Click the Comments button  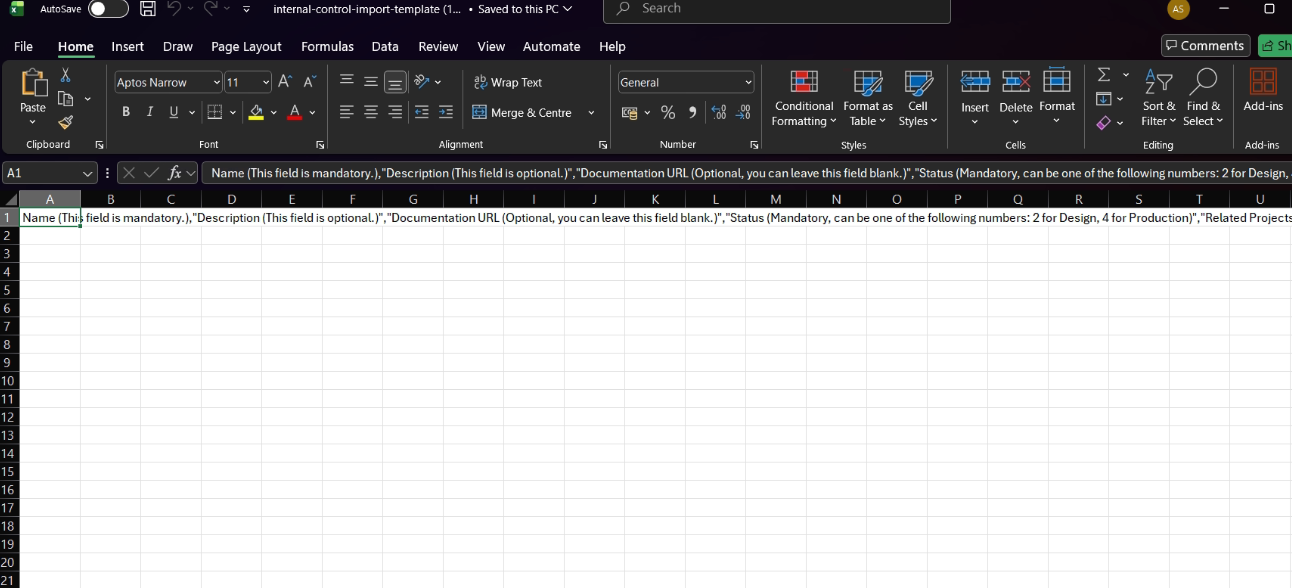[x=1204, y=46]
